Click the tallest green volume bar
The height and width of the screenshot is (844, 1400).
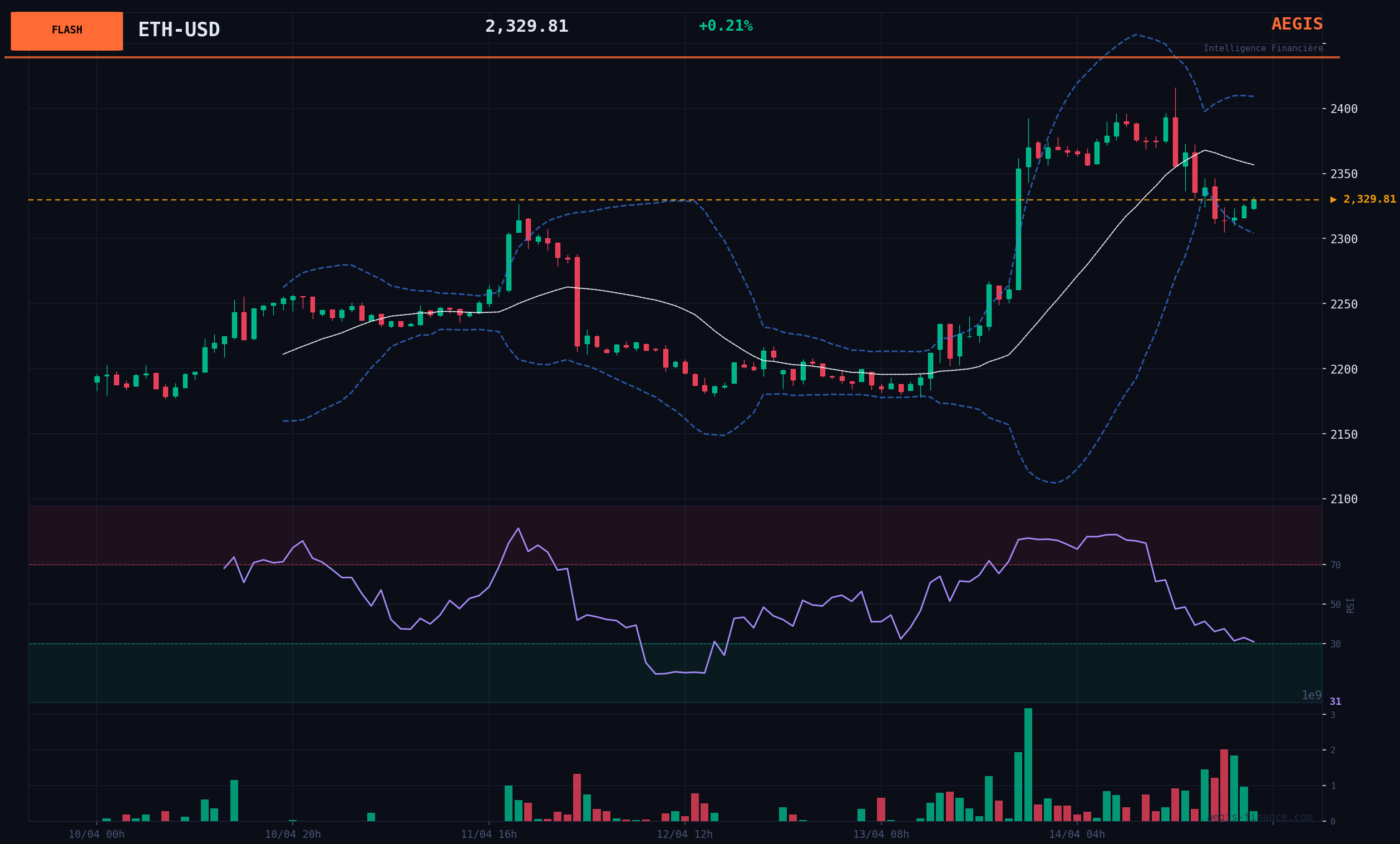[1028, 764]
